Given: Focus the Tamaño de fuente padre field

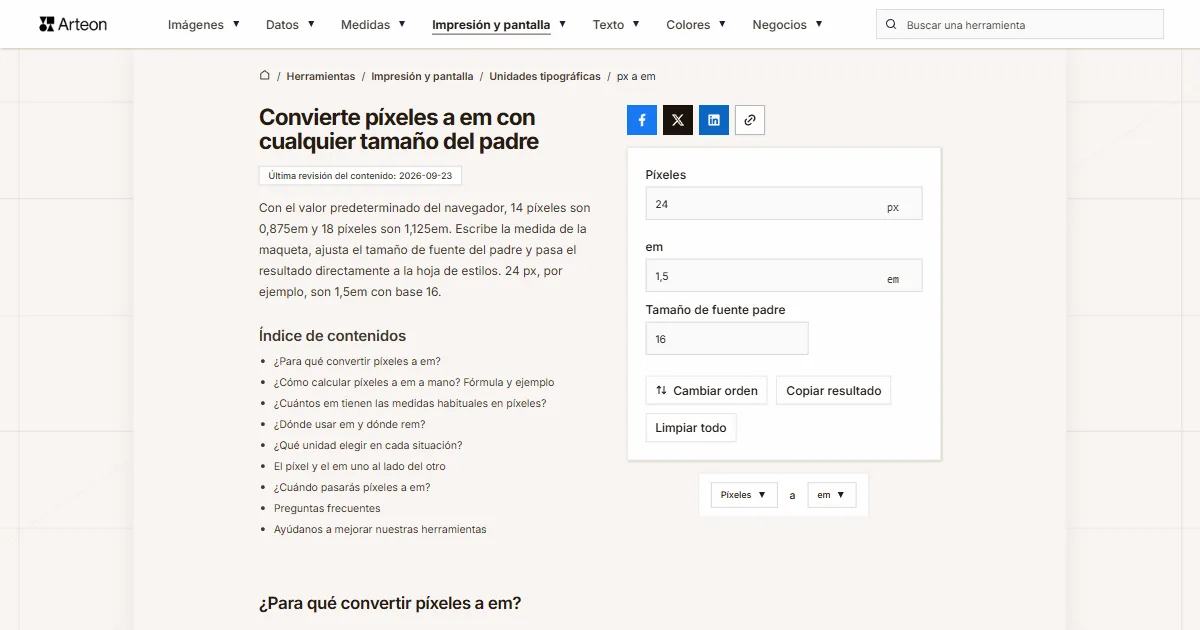Looking at the screenshot, I should click(727, 339).
